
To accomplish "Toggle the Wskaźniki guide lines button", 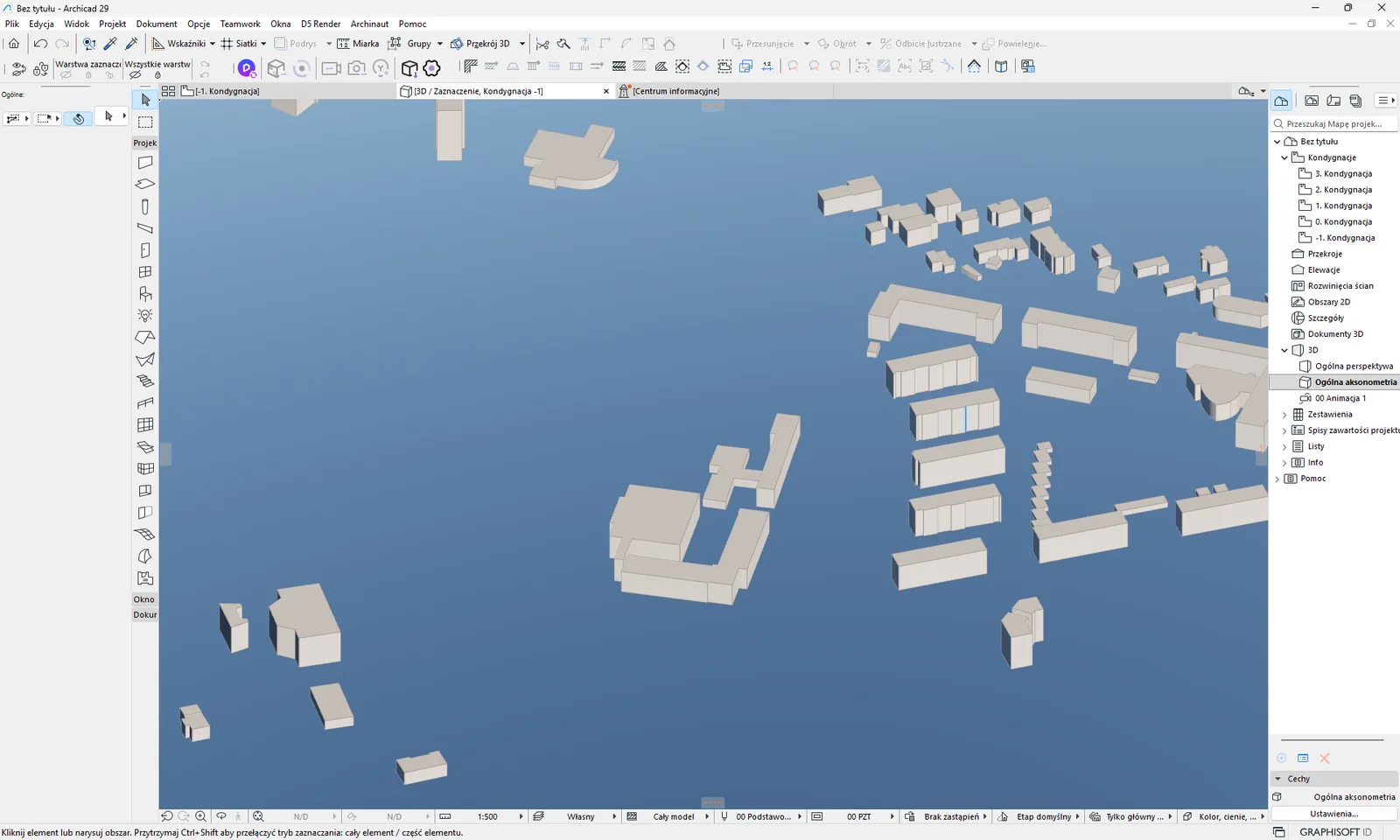I will (179, 44).
